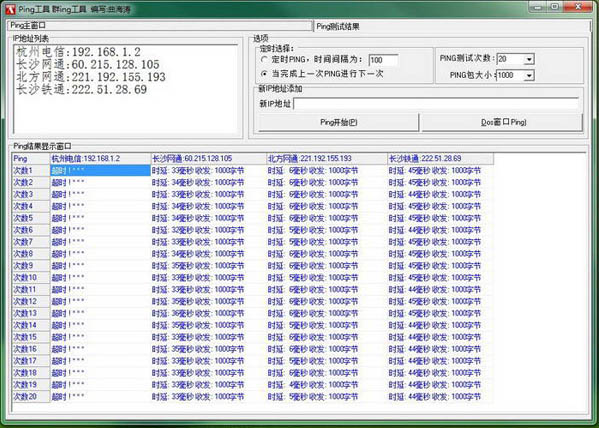
Task: Select 杭州电信 192.168.1.2 in IP list
Action: pos(79,52)
